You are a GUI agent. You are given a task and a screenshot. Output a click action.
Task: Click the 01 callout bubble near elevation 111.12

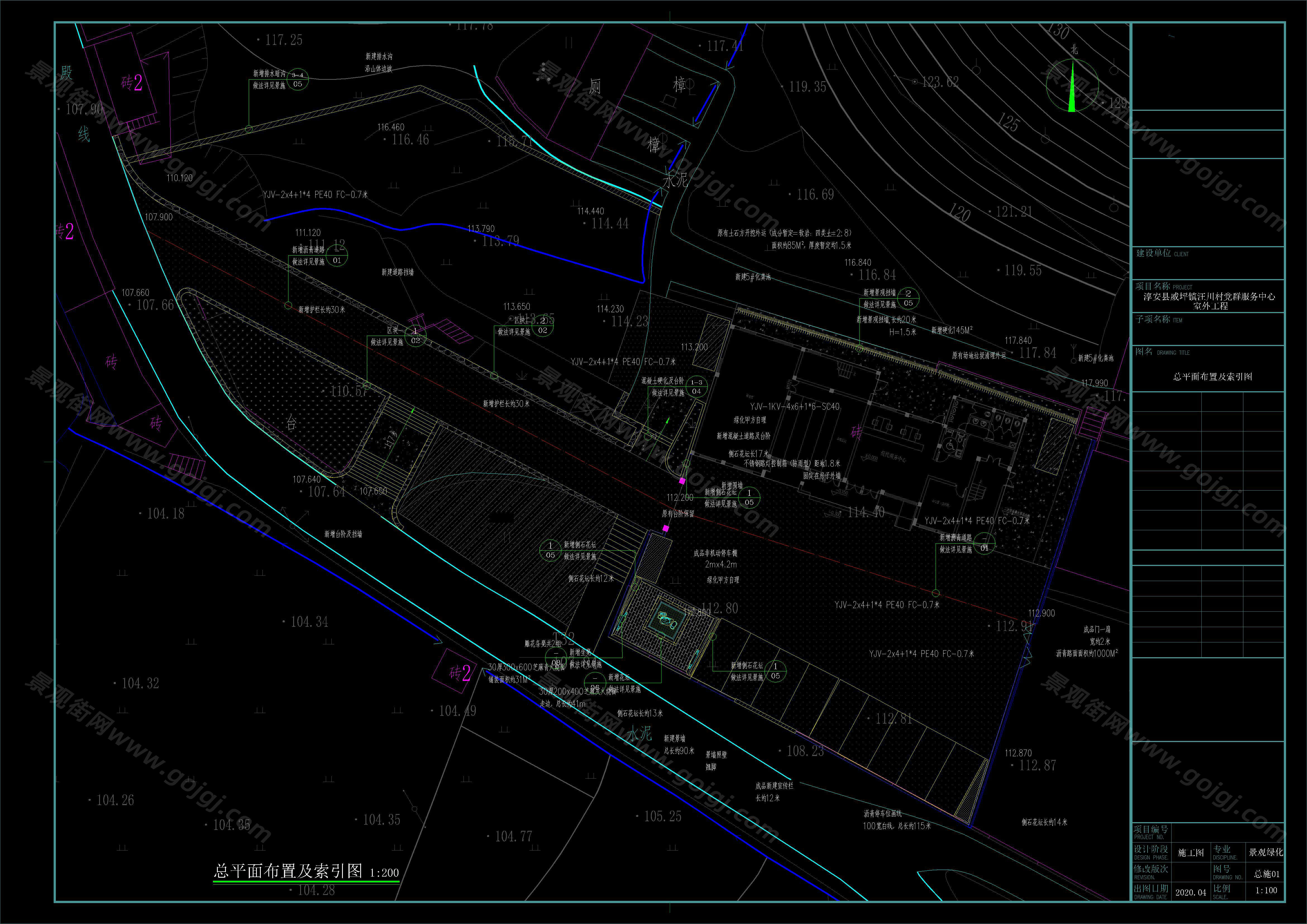point(337,255)
